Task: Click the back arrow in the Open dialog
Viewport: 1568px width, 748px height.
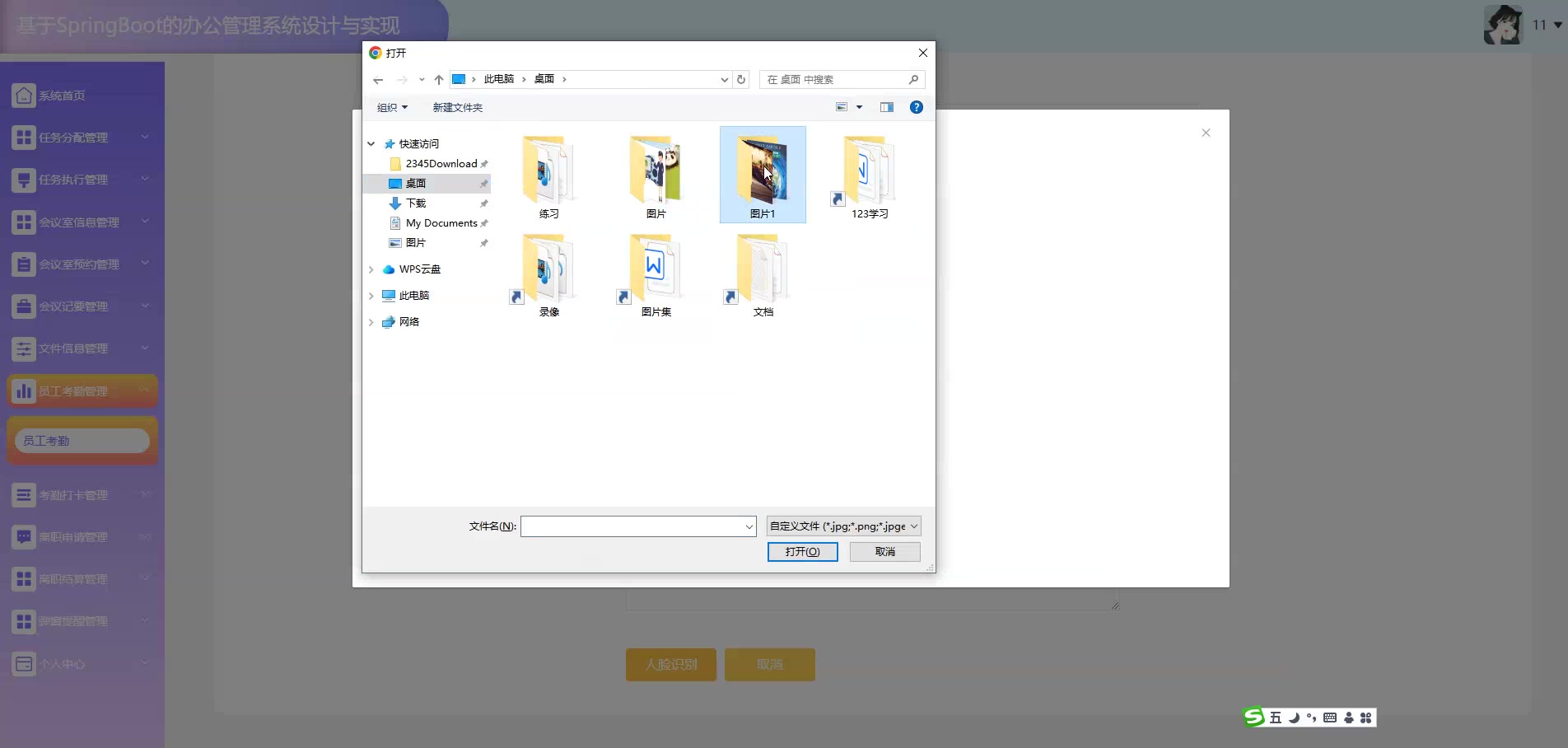Action: (x=378, y=79)
